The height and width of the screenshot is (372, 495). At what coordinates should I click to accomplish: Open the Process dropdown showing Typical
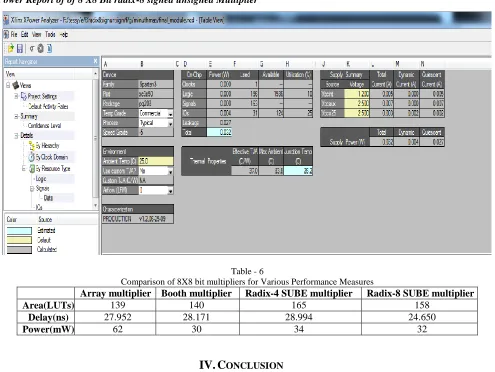(170, 123)
